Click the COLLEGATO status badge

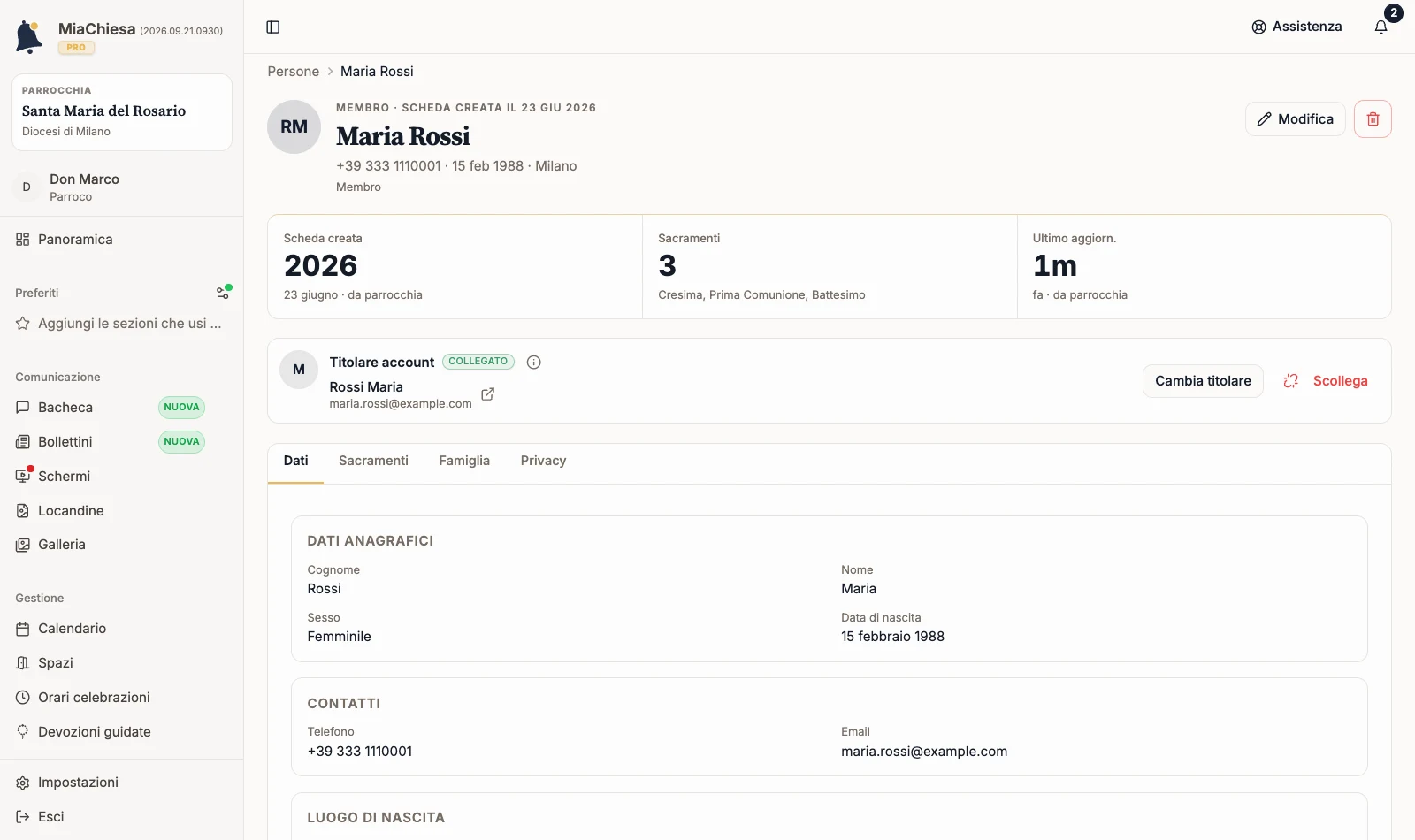click(x=478, y=362)
